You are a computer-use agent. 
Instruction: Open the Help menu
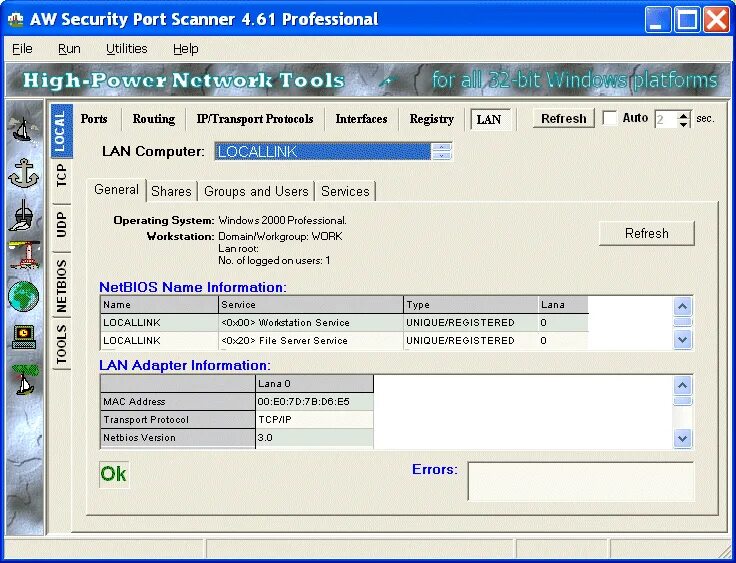point(185,49)
